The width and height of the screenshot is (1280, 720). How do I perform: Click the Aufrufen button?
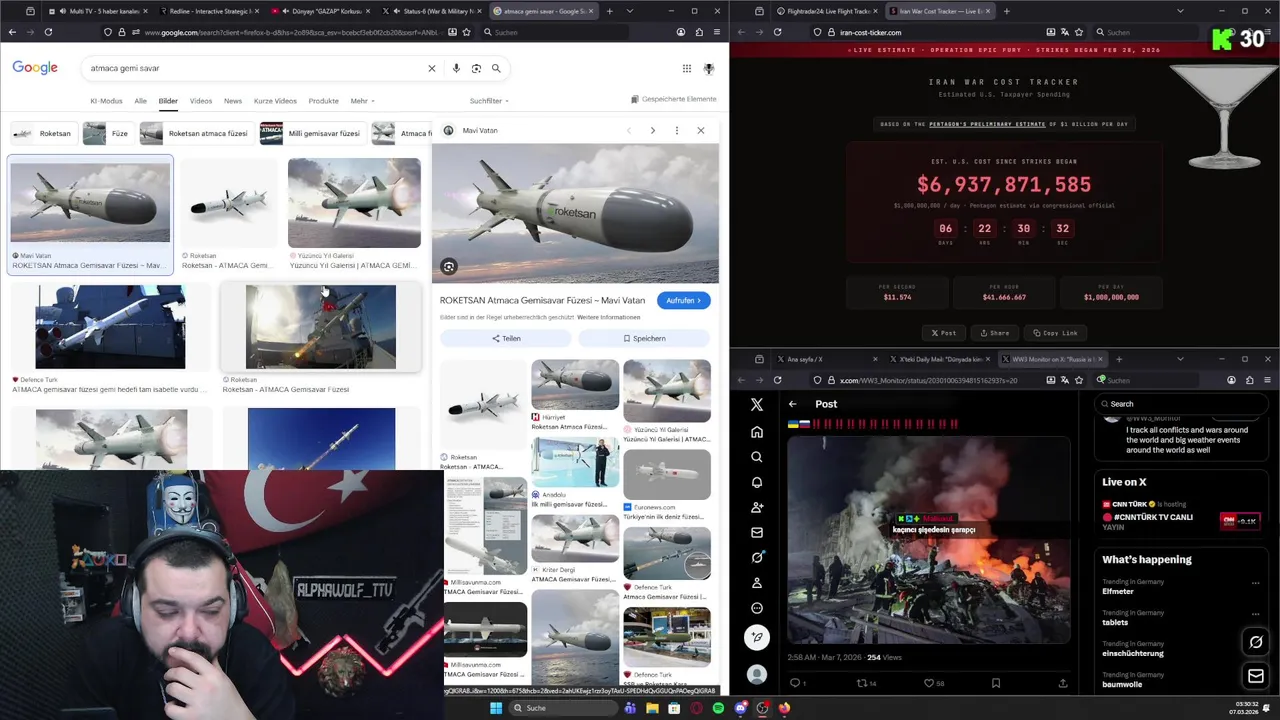pos(683,300)
